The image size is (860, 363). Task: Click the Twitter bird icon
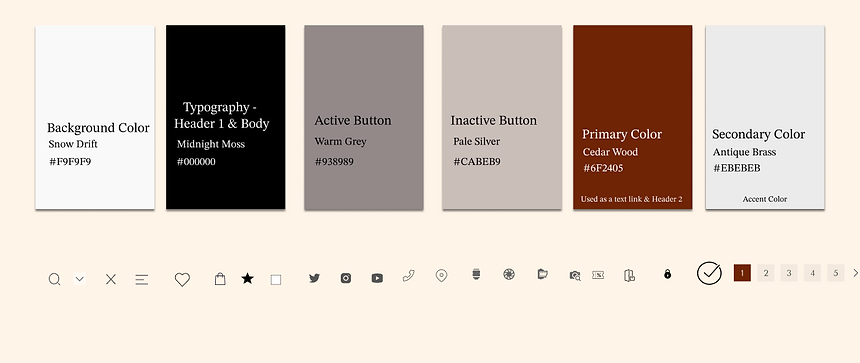coord(314,278)
